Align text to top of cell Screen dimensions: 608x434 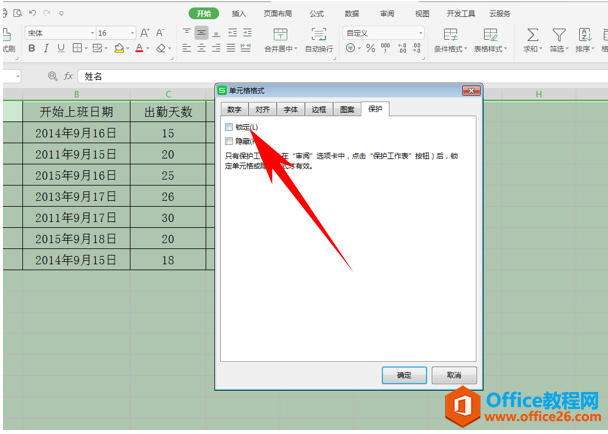click(187, 32)
